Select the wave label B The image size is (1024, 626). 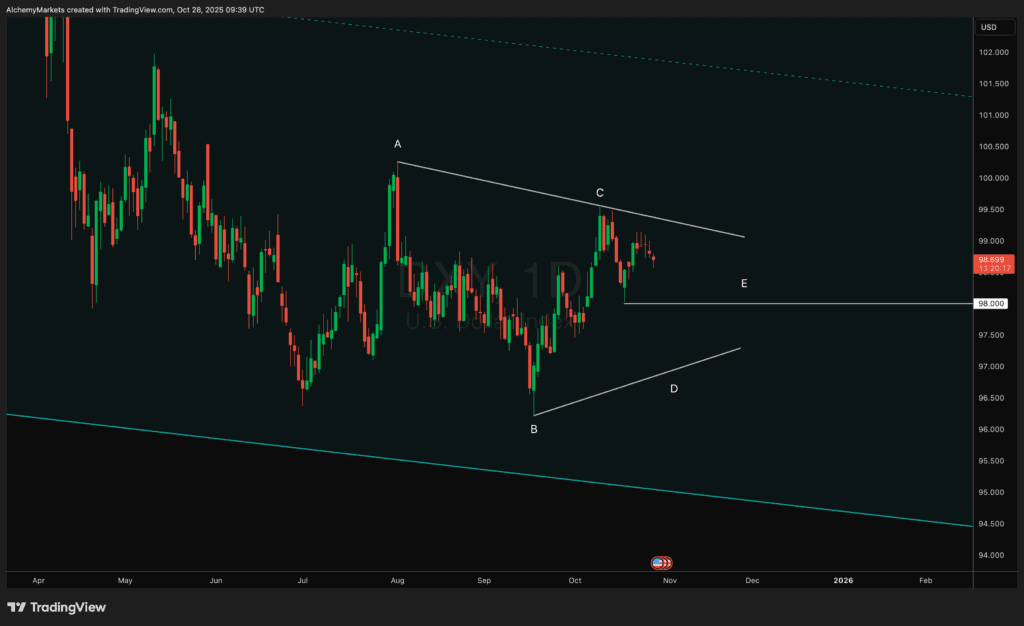click(x=534, y=430)
